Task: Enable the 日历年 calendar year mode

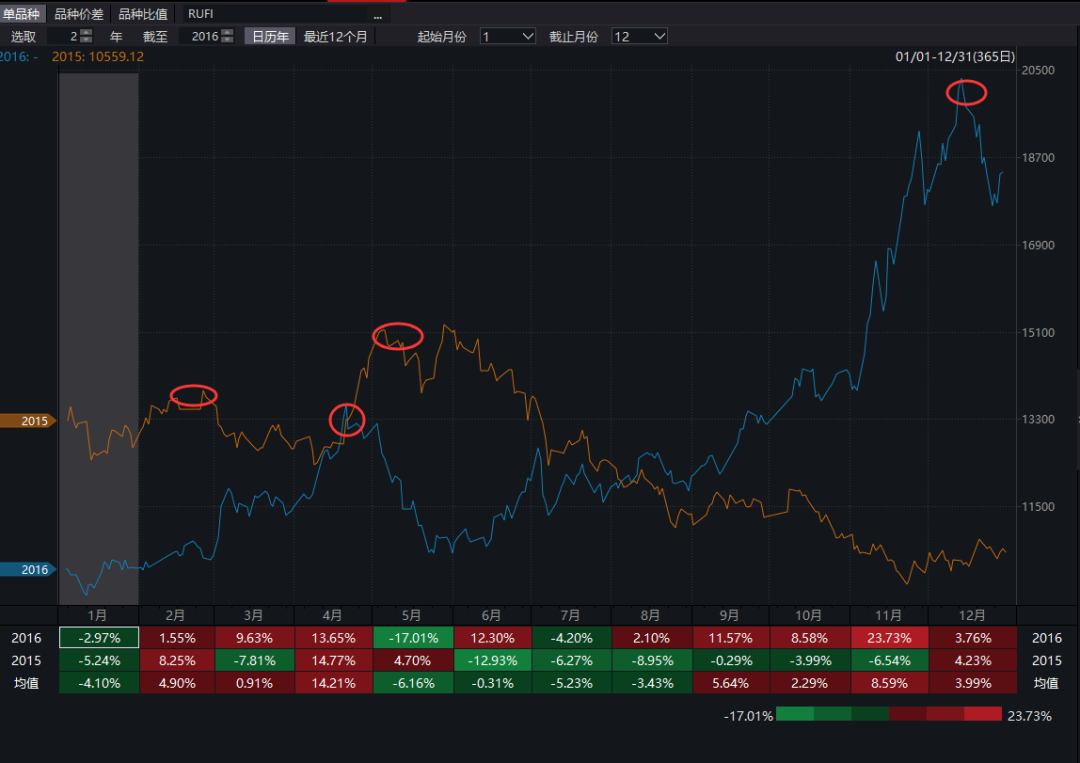Action: coord(270,36)
